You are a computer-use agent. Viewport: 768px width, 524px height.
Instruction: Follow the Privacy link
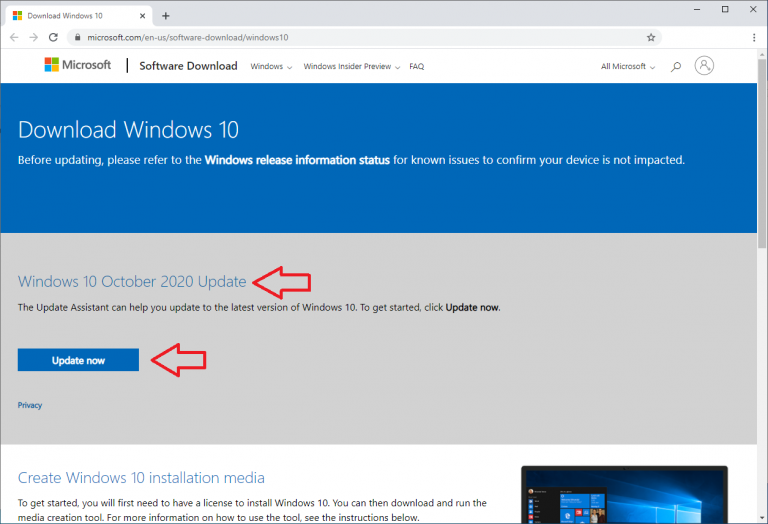(30, 405)
